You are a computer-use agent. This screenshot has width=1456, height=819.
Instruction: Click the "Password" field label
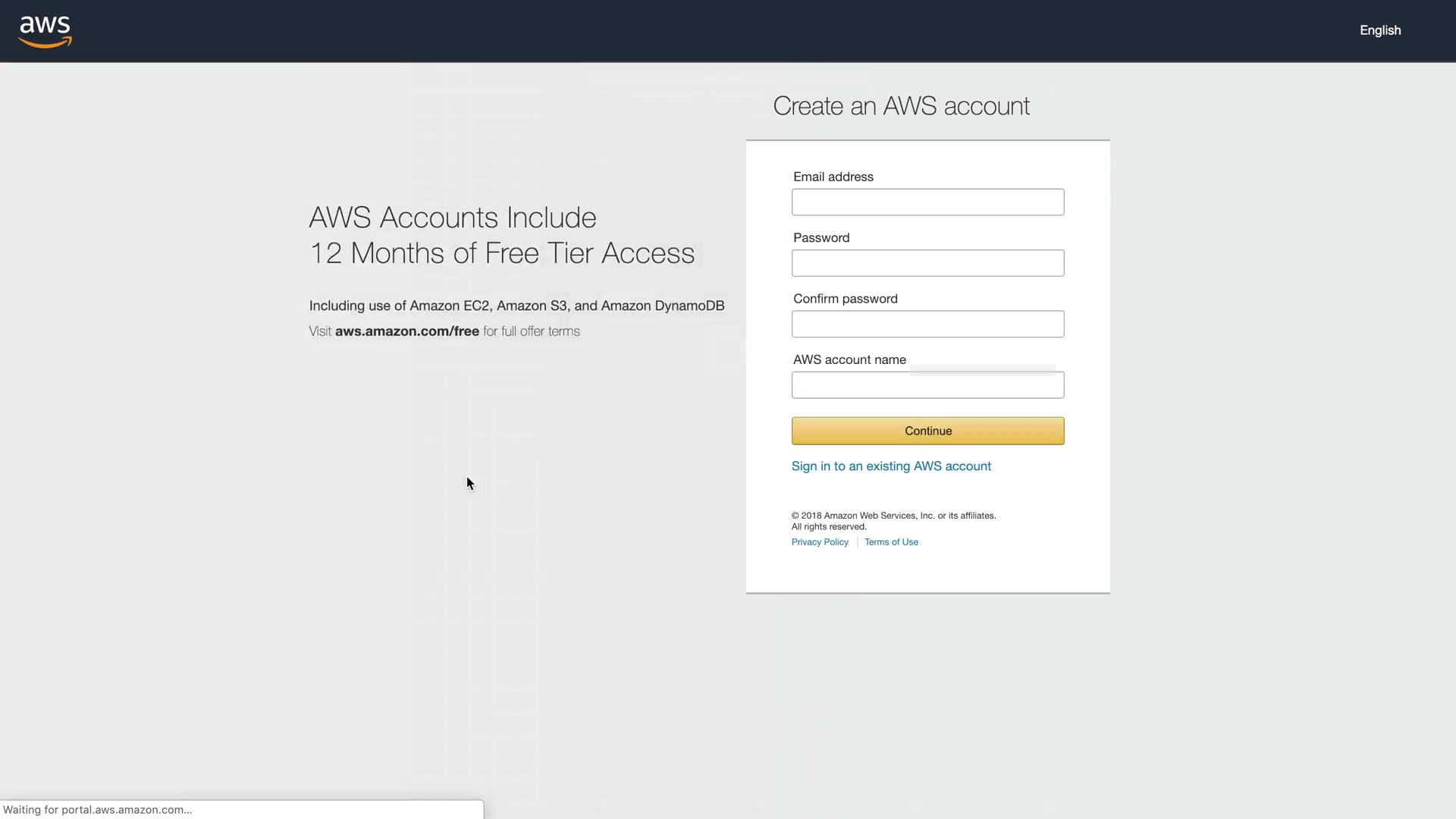coord(821,238)
